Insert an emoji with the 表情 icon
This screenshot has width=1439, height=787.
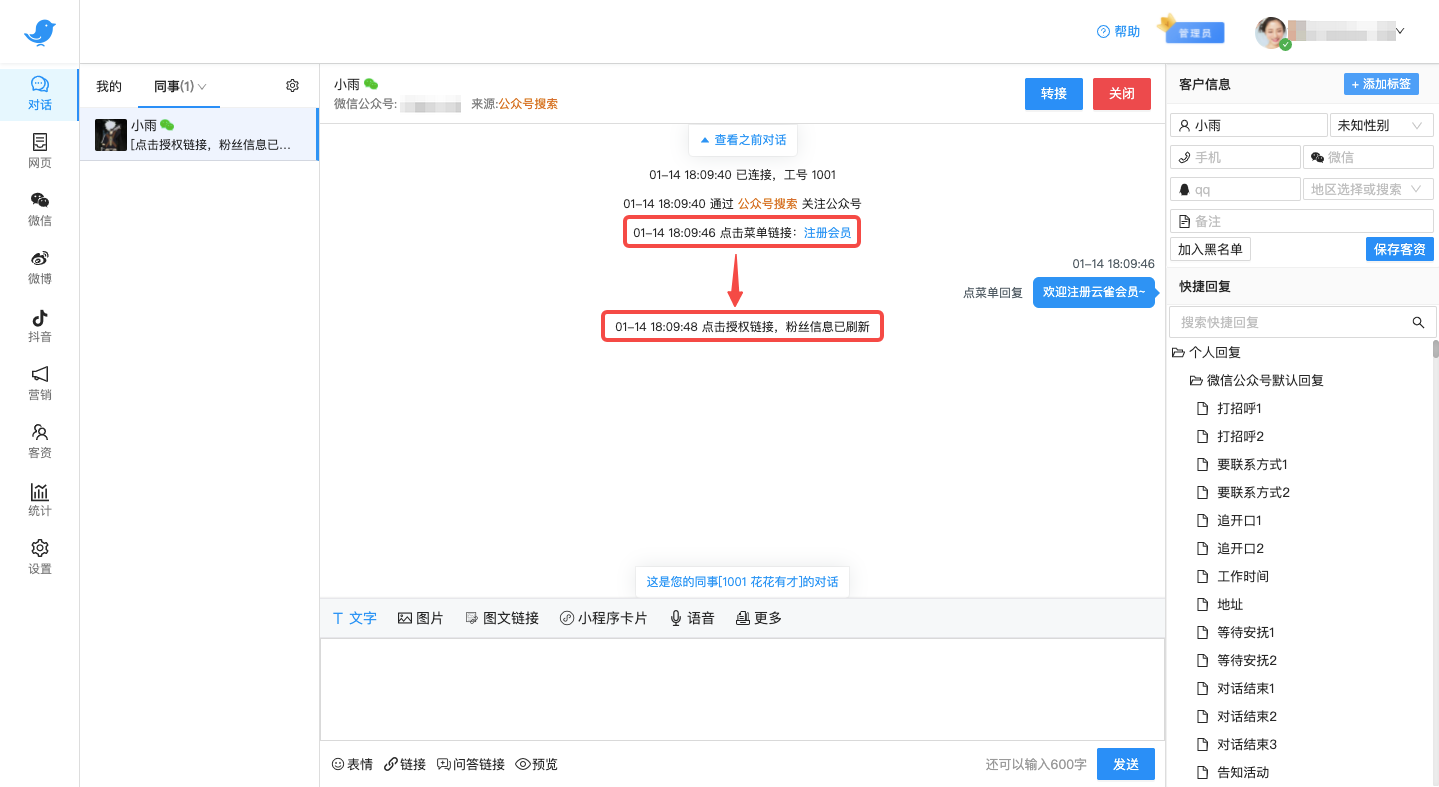click(351, 763)
